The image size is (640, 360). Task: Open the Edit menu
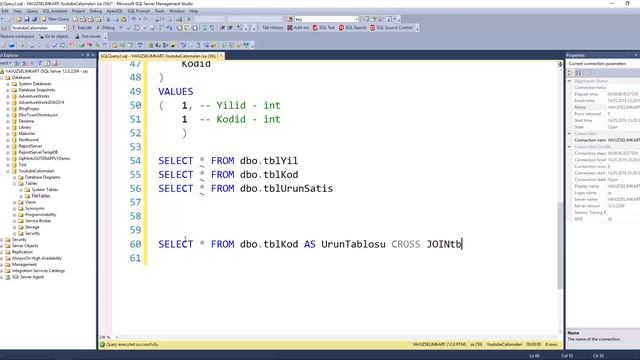click(x=5, y=11)
